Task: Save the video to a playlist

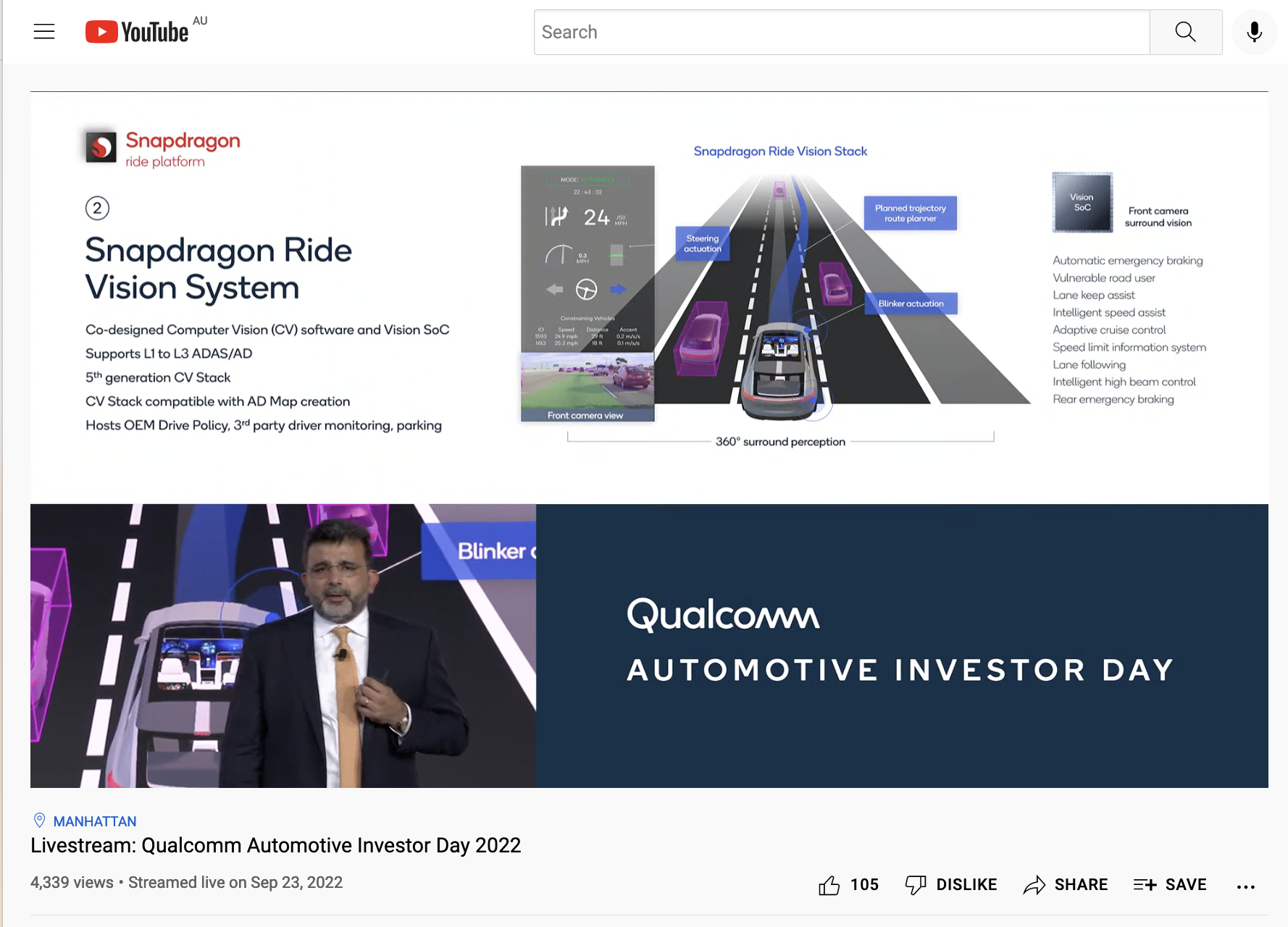Action: [x=1170, y=885]
